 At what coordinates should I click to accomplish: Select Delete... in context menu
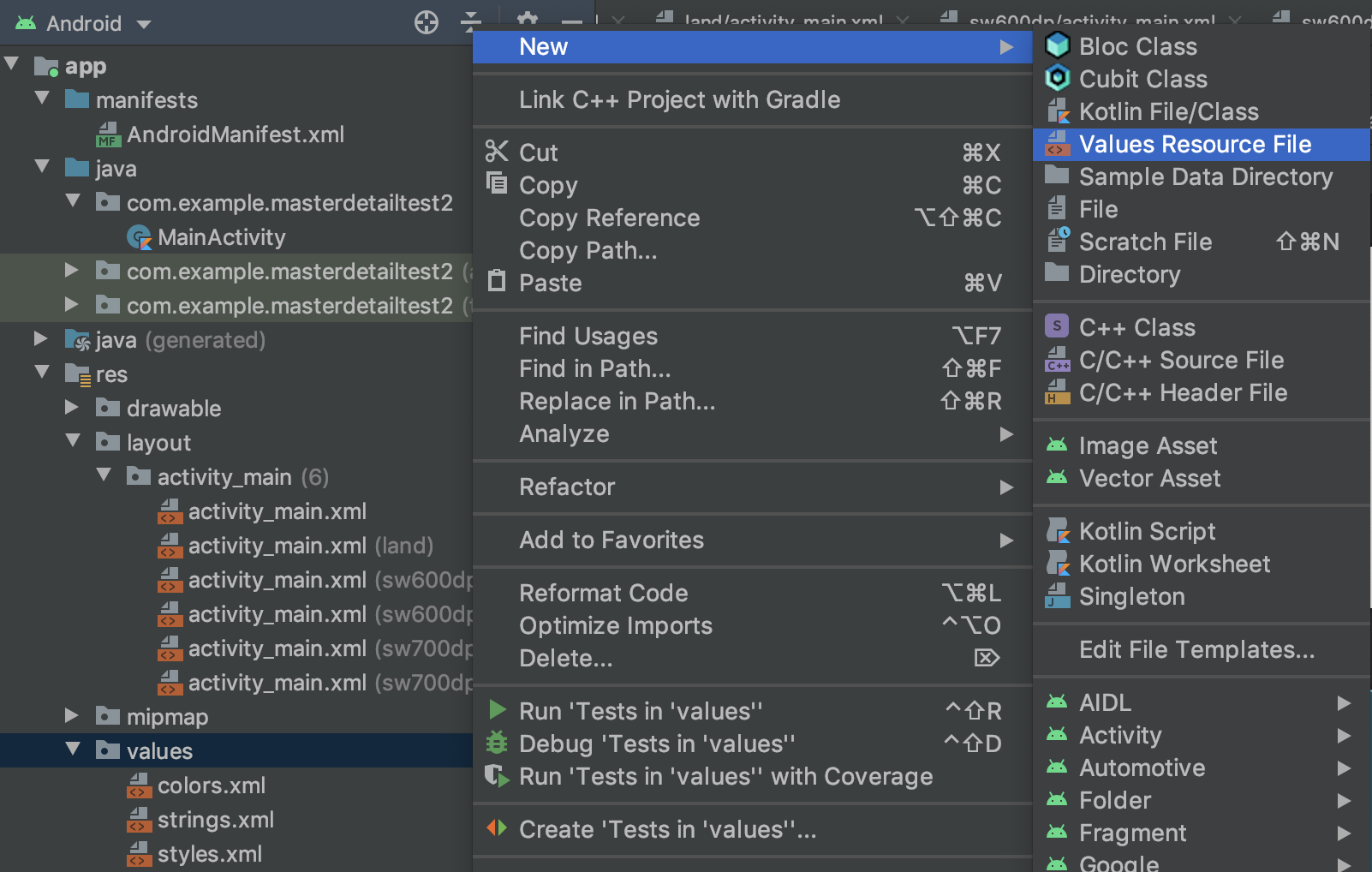coord(752,658)
